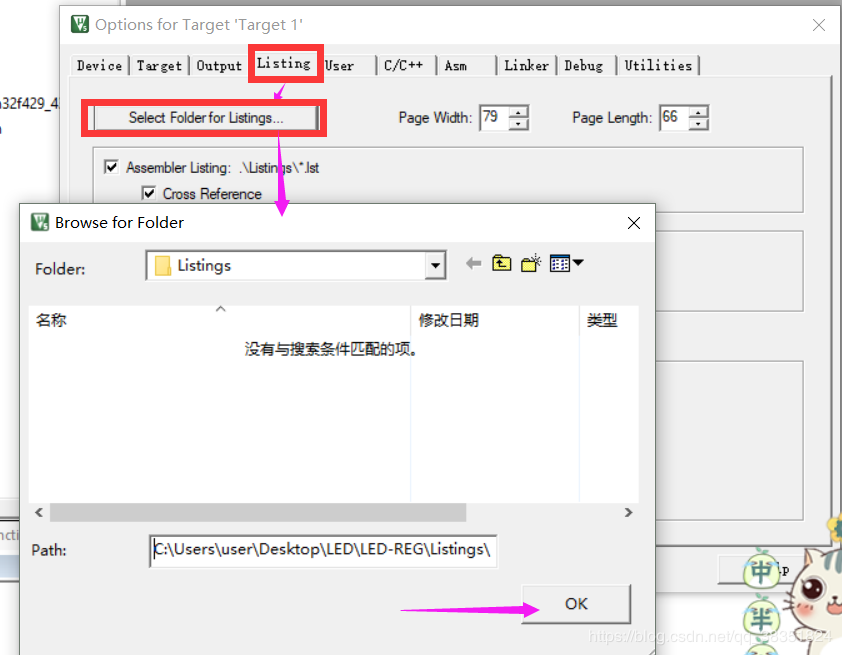Click the Keil icon in Options dialog title
The width and height of the screenshot is (842, 655).
pyautogui.click(x=80, y=24)
